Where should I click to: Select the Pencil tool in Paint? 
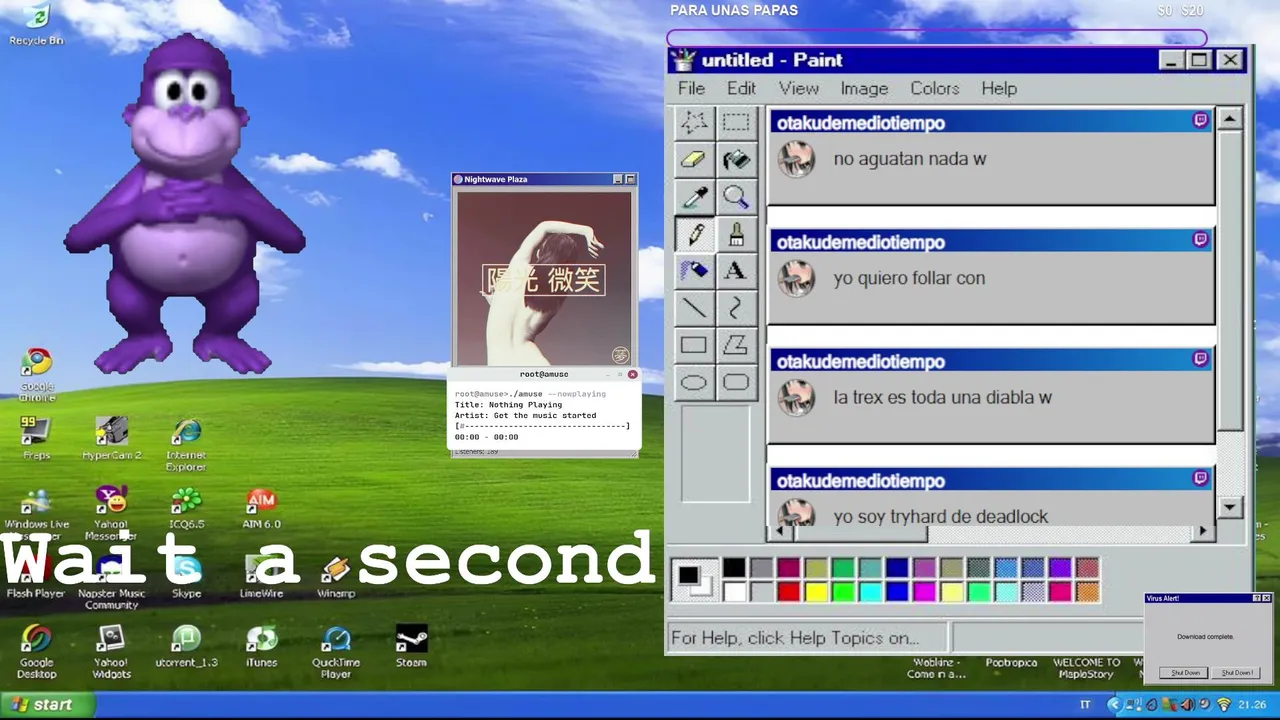coord(694,233)
